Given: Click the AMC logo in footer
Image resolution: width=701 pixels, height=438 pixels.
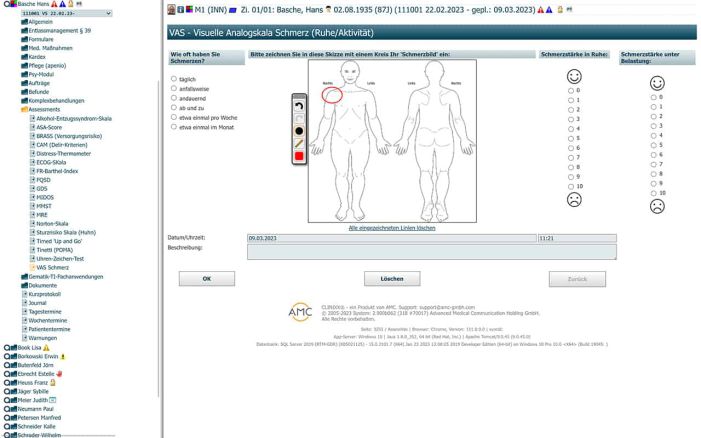Looking at the screenshot, I should click(x=300, y=312).
